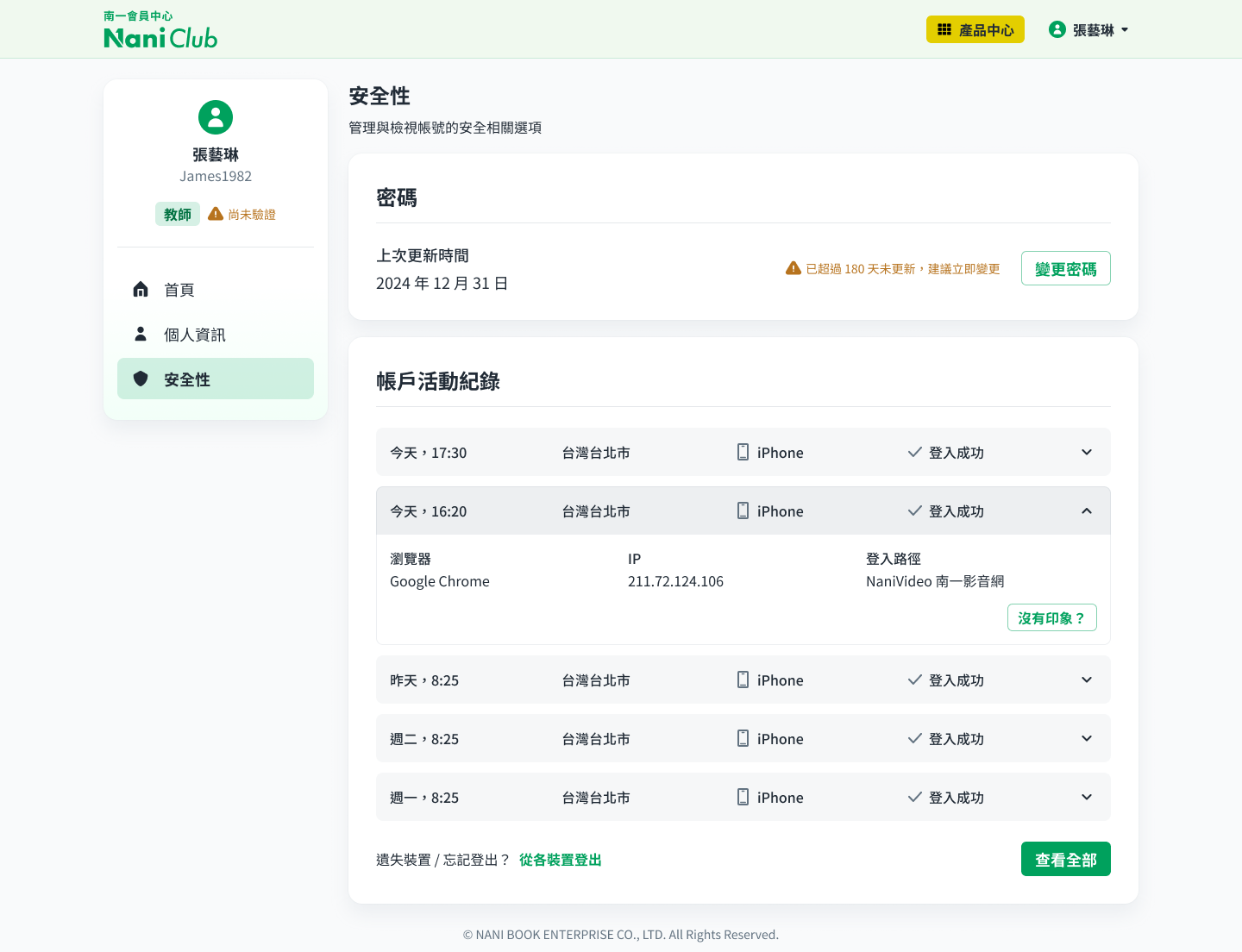Click the checkmark icon in 昨天 8:25 row
The image size is (1242, 952).
pyautogui.click(x=915, y=680)
